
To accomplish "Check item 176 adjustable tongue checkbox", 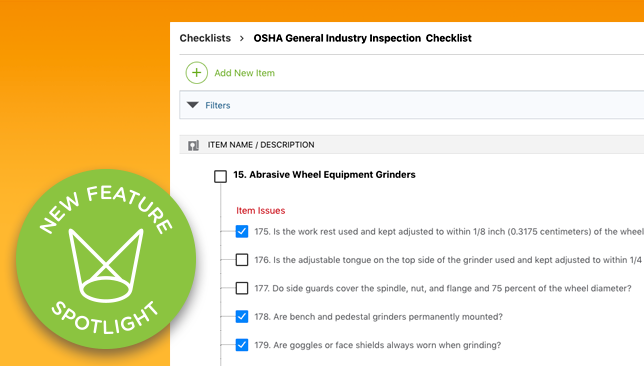I will (x=242, y=260).
